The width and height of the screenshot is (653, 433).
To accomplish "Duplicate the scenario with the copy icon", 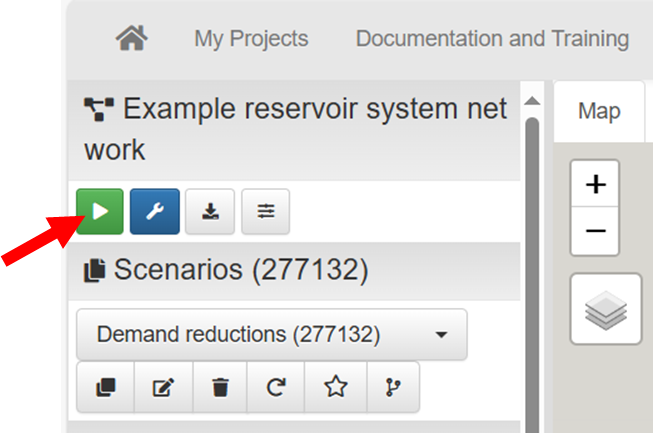I will 105,388.
